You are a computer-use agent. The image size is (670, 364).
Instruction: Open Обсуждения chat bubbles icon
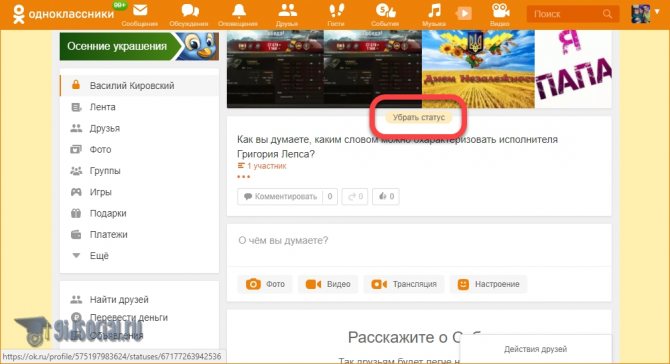tap(189, 10)
